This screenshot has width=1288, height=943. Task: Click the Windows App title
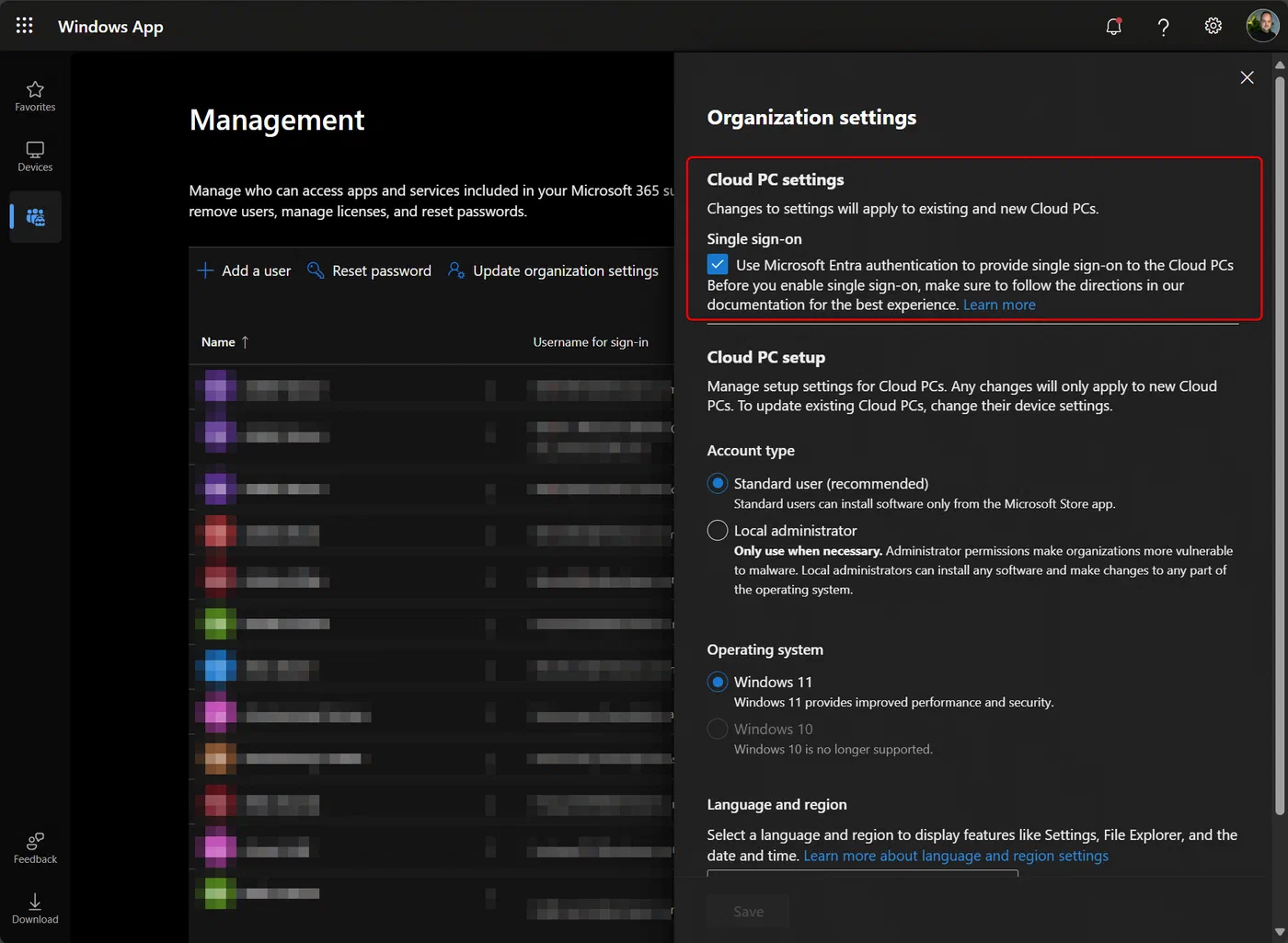coord(110,27)
